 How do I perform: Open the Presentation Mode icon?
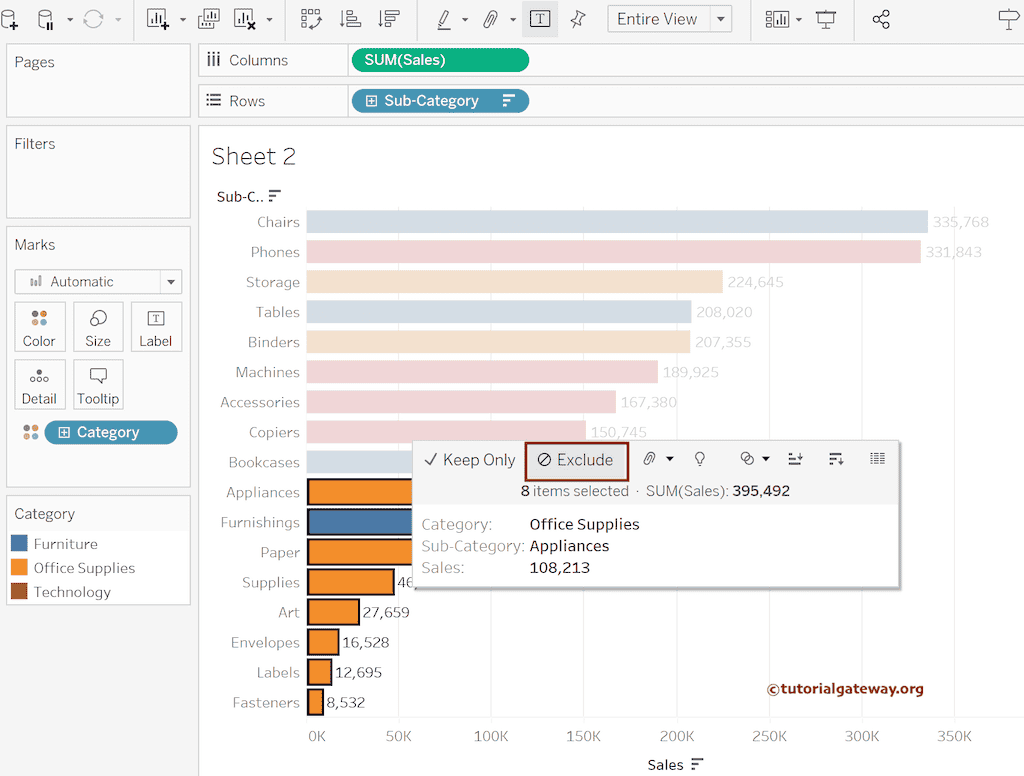[826, 19]
